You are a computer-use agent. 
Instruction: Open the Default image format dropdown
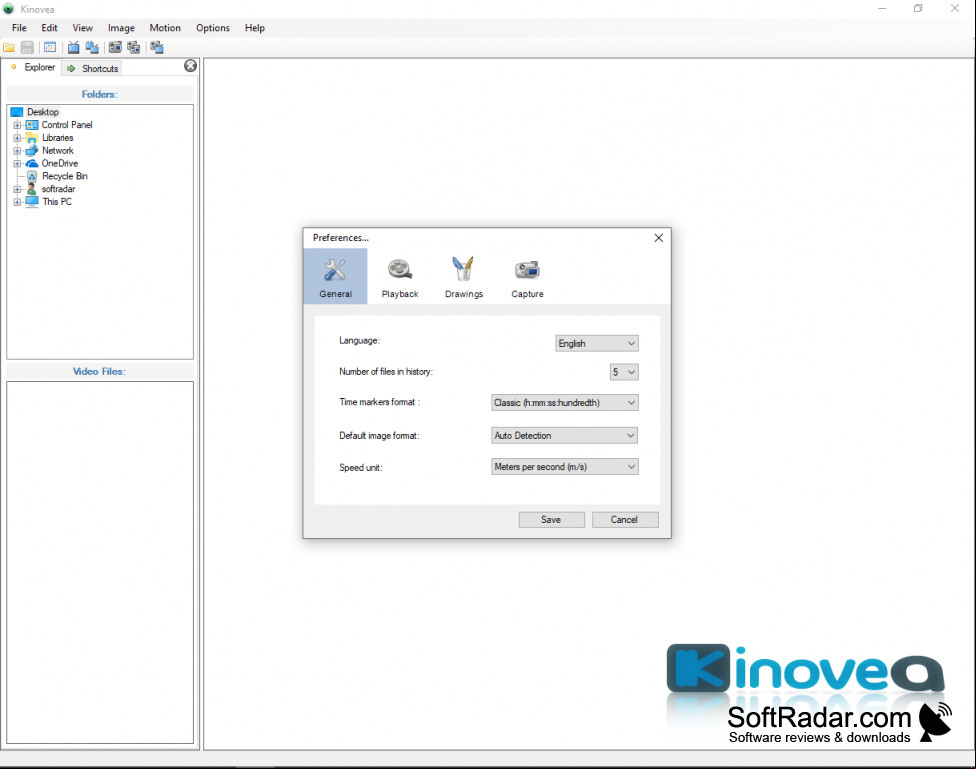(x=565, y=435)
